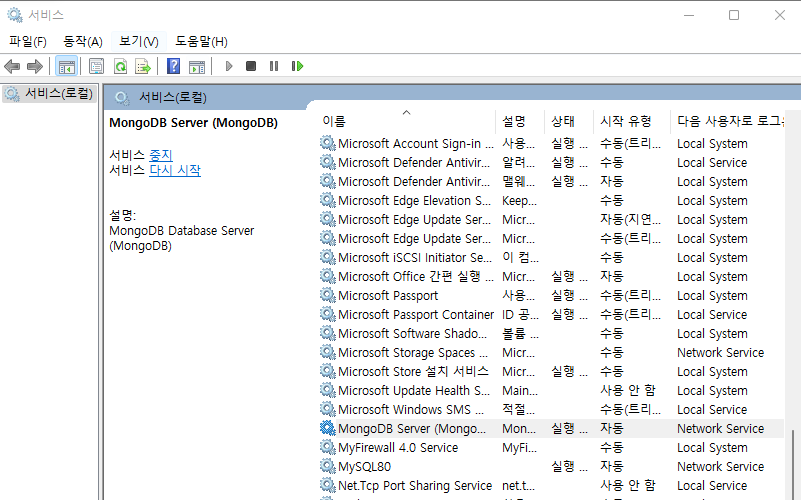
Task: Click the 다시 시작 restart link
Action: 175,170
